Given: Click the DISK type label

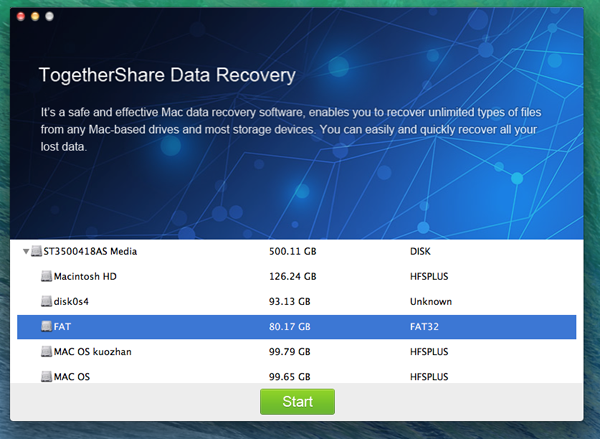Looking at the screenshot, I should click(420, 251).
